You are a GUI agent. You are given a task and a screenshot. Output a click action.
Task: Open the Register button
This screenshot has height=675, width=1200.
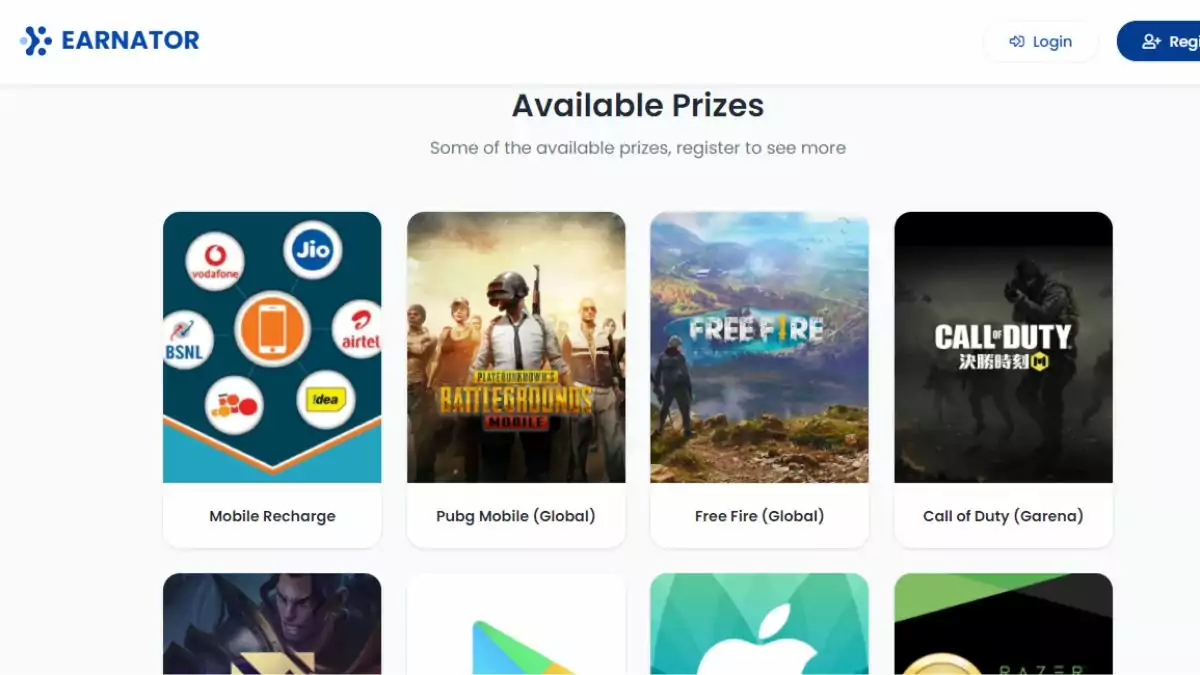pyautogui.click(x=1160, y=42)
